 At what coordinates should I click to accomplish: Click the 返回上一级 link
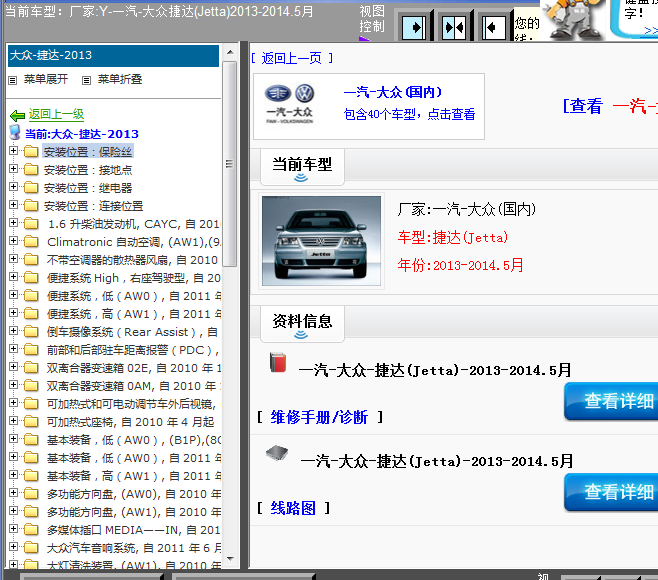tap(56, 114)
